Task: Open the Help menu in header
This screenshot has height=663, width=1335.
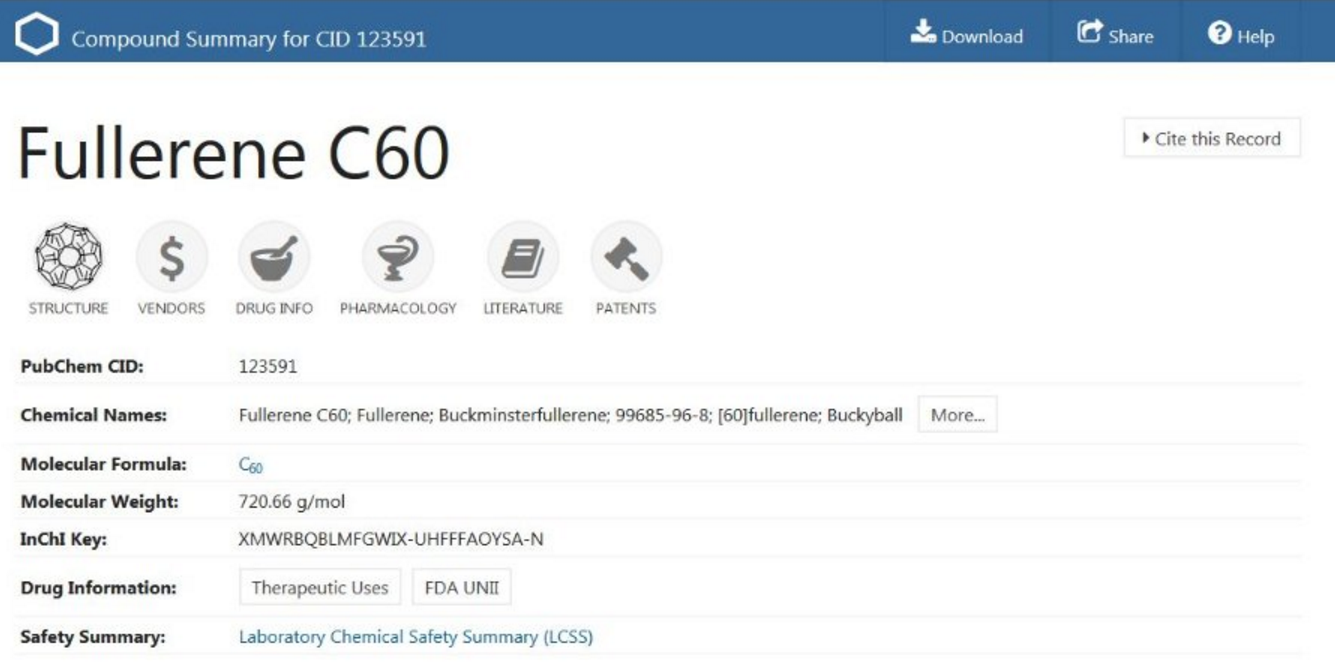Action: [1241, 34]
